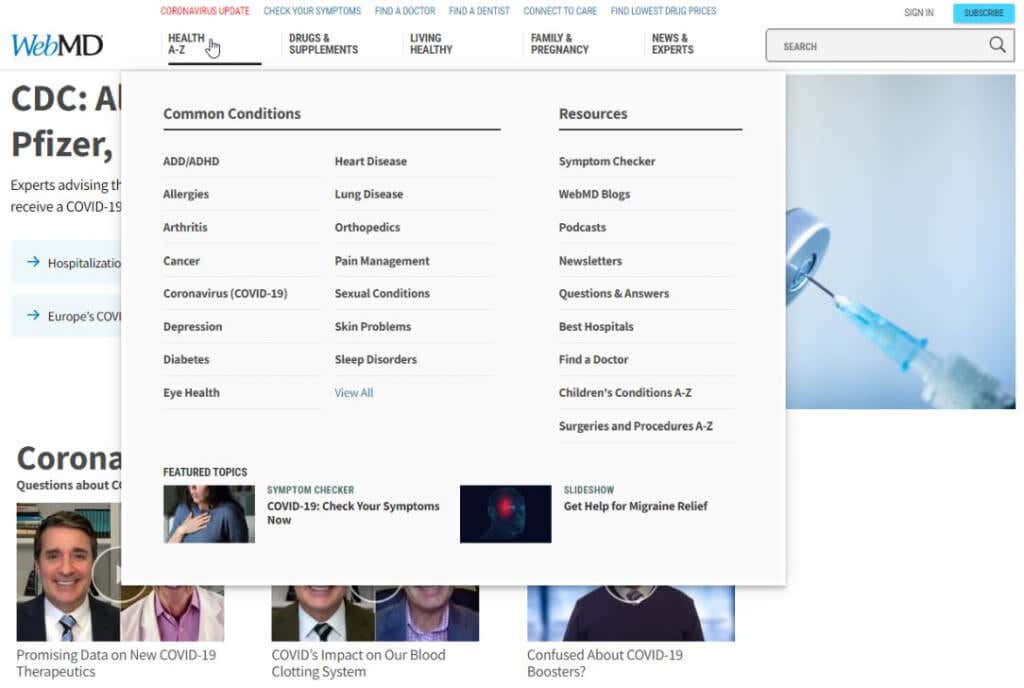
Task: Choose Find Lowest Drug Prices link
Action: click(663, 12)
